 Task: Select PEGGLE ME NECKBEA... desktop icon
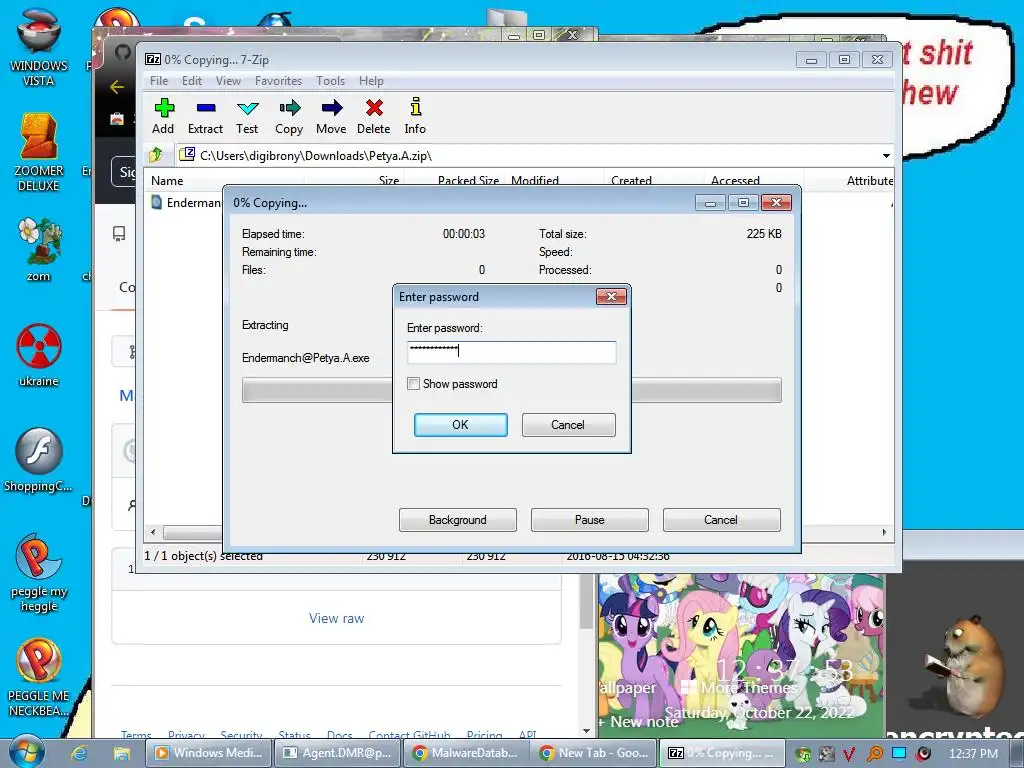[x=39, y=677]
